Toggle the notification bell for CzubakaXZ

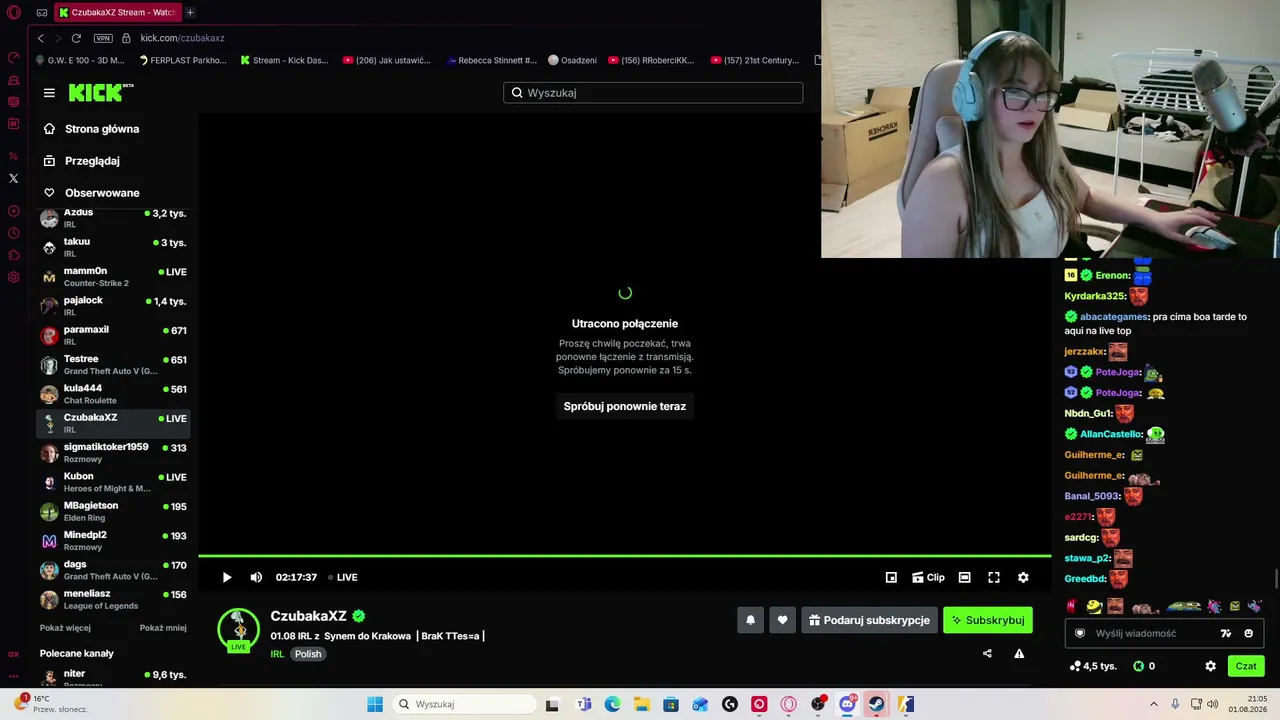(x=750, y=620)
